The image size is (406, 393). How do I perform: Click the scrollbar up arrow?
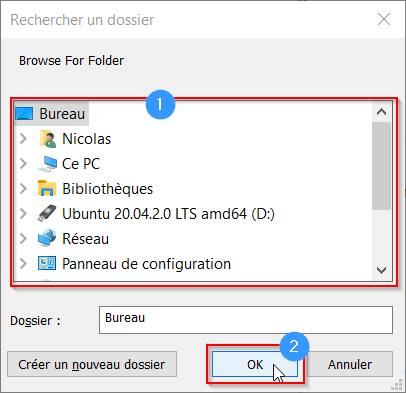pyautogui.click(x=381, y=112)
